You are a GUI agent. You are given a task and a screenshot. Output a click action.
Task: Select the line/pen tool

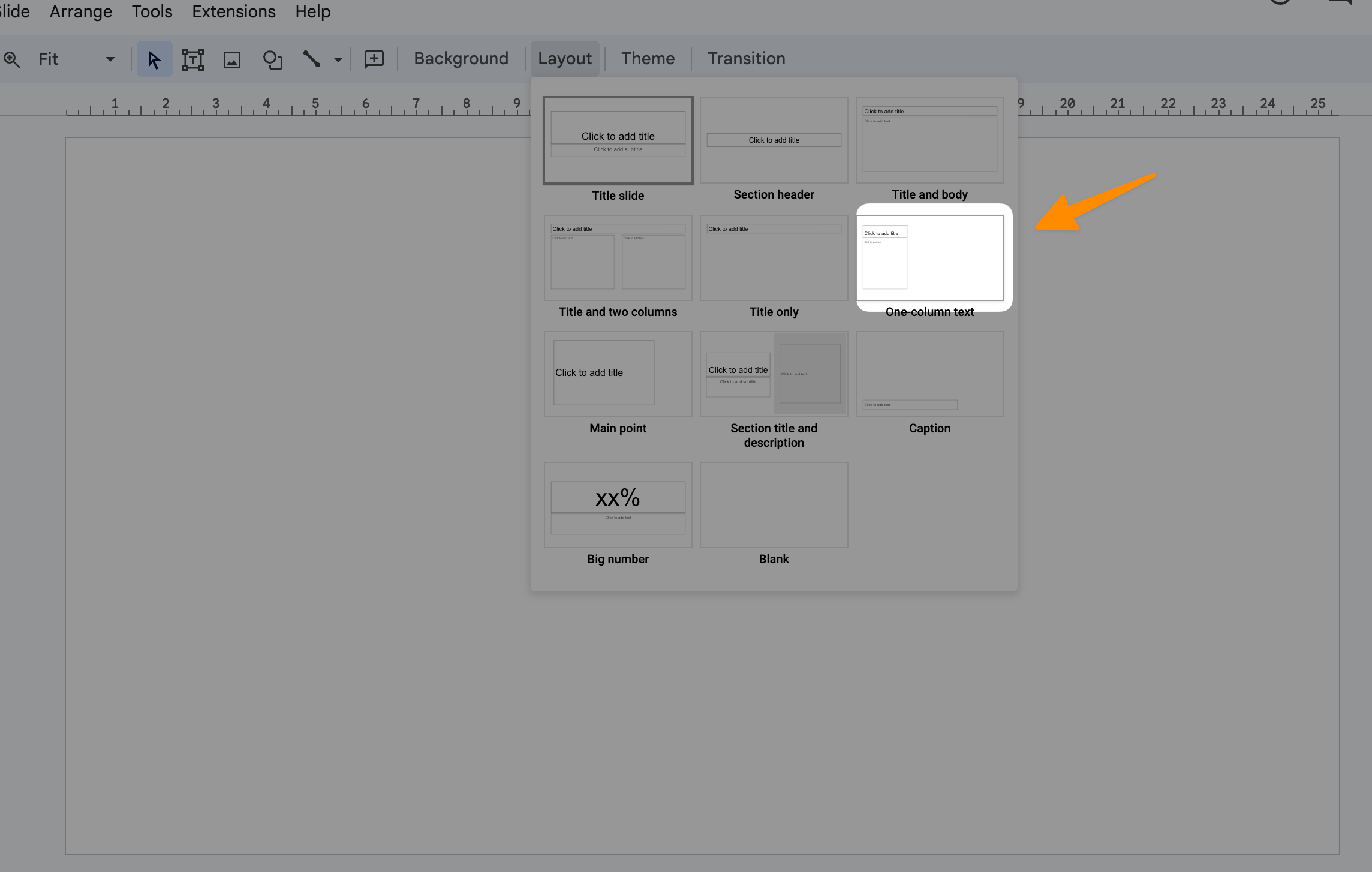pyautogui.click(x=312, y=57)
